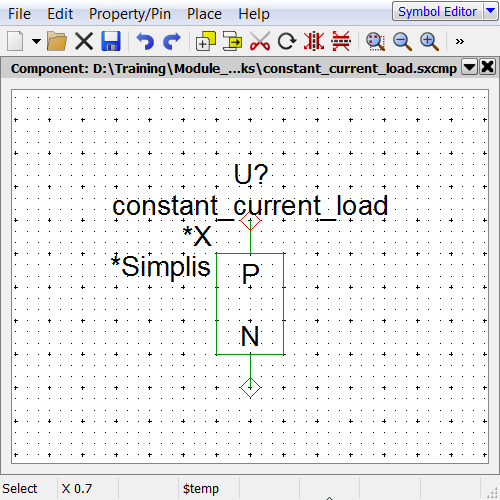
Task: Expand the component tab dropdown arrow
Action: tap(469, 67)
